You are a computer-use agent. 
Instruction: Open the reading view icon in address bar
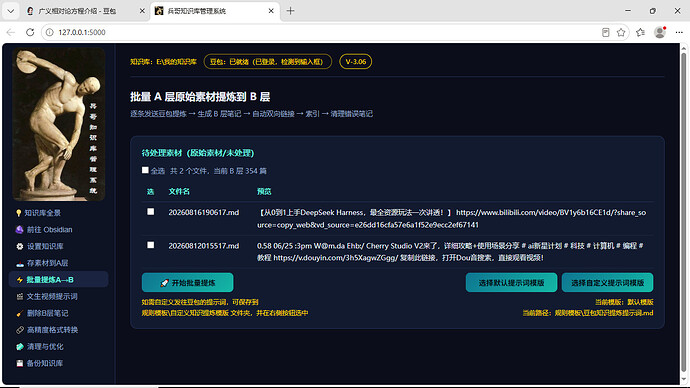point(606,32)
